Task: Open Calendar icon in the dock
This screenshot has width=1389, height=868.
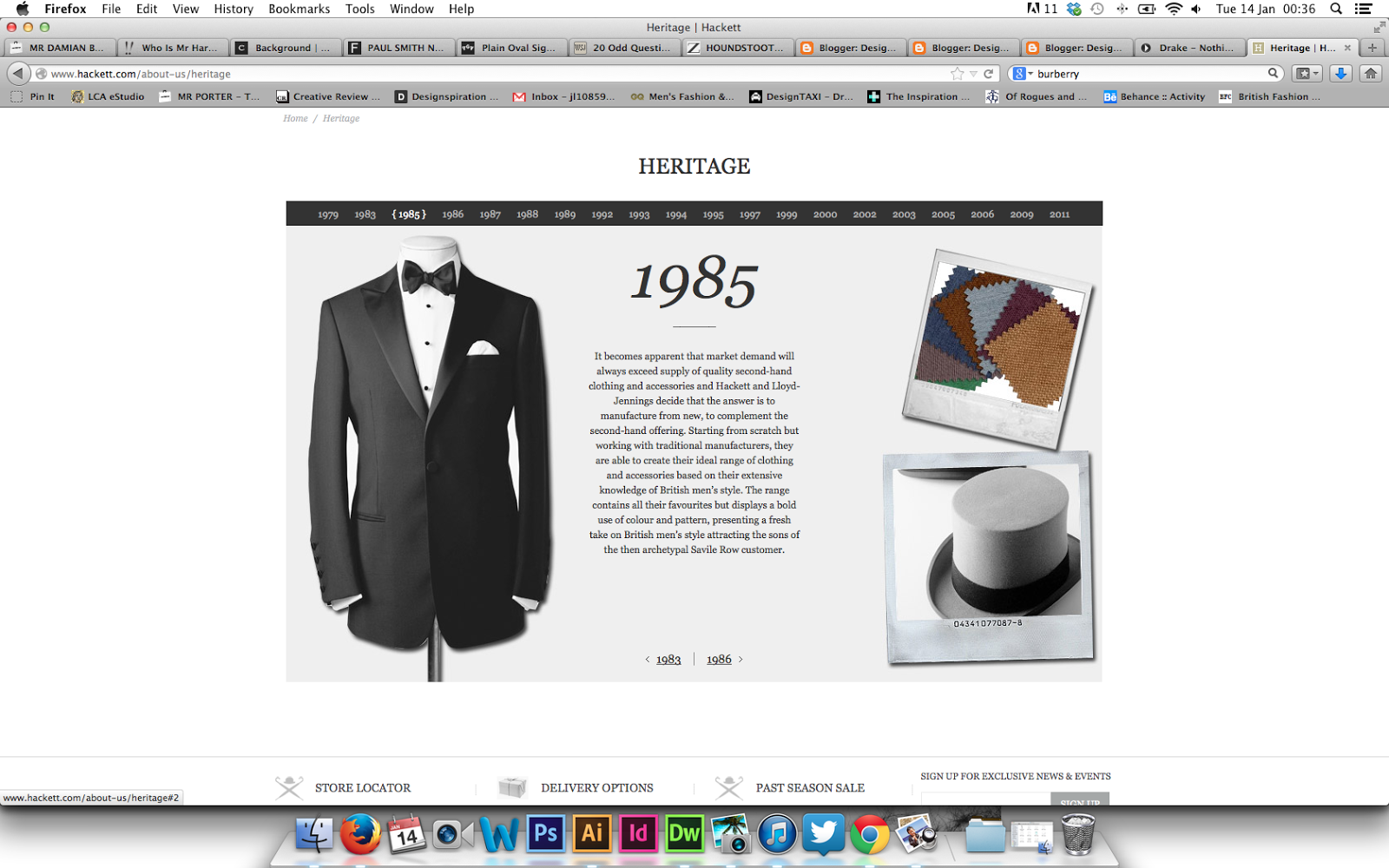Action: coord(406,835)
